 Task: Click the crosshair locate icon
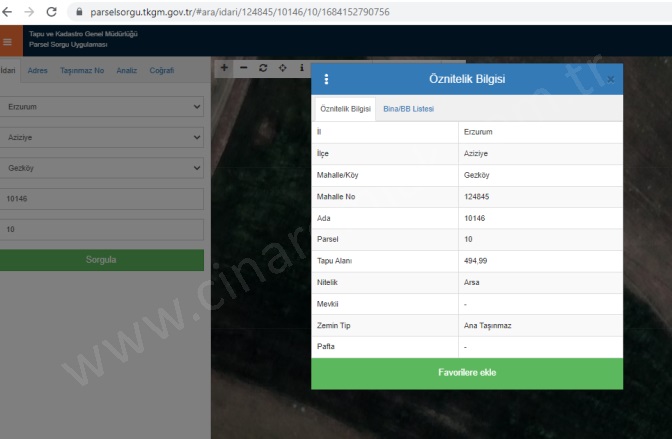(x=282, y=68)
